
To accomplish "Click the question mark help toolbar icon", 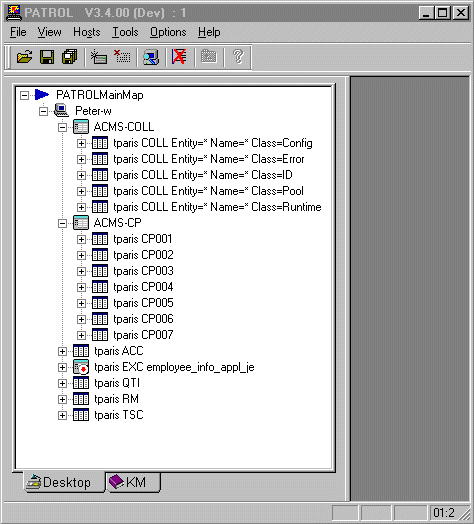I will (x=238, y=57).
